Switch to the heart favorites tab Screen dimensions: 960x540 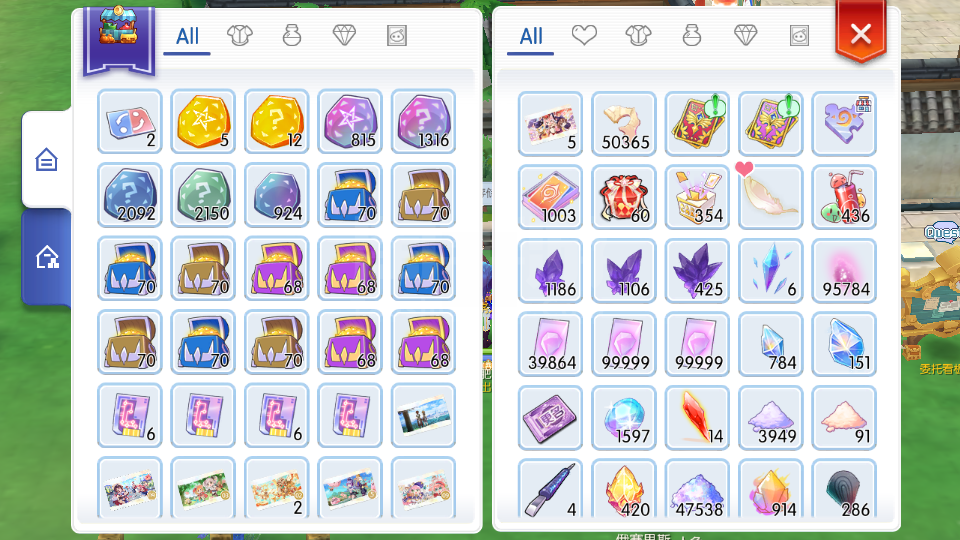tap(584, 36)
